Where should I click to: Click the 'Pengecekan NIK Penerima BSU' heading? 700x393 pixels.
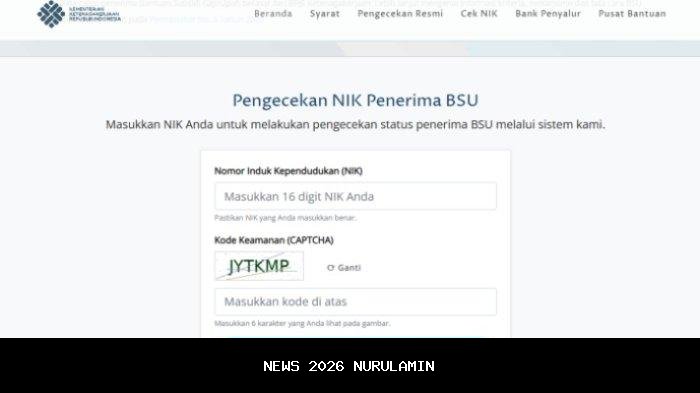[x=355, y=100]
